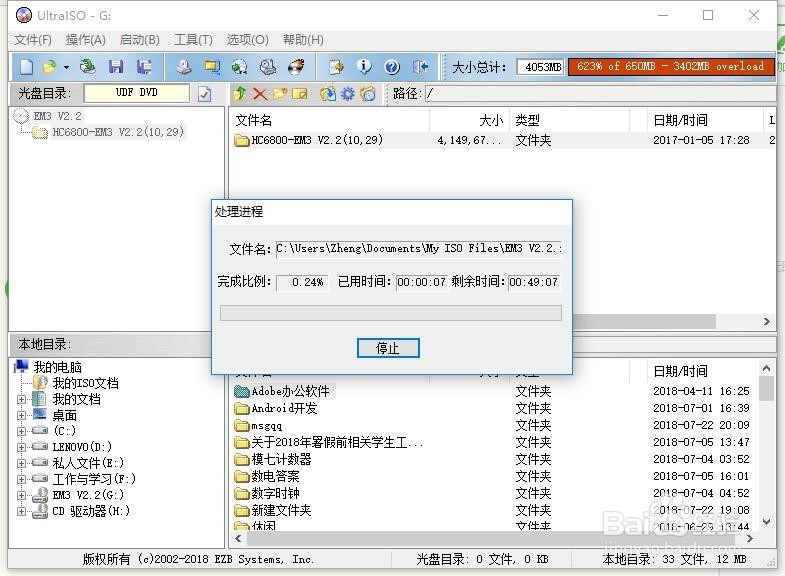Click the Extract folder icon
This screenshot has height=576, width=785.
[328, 94]
